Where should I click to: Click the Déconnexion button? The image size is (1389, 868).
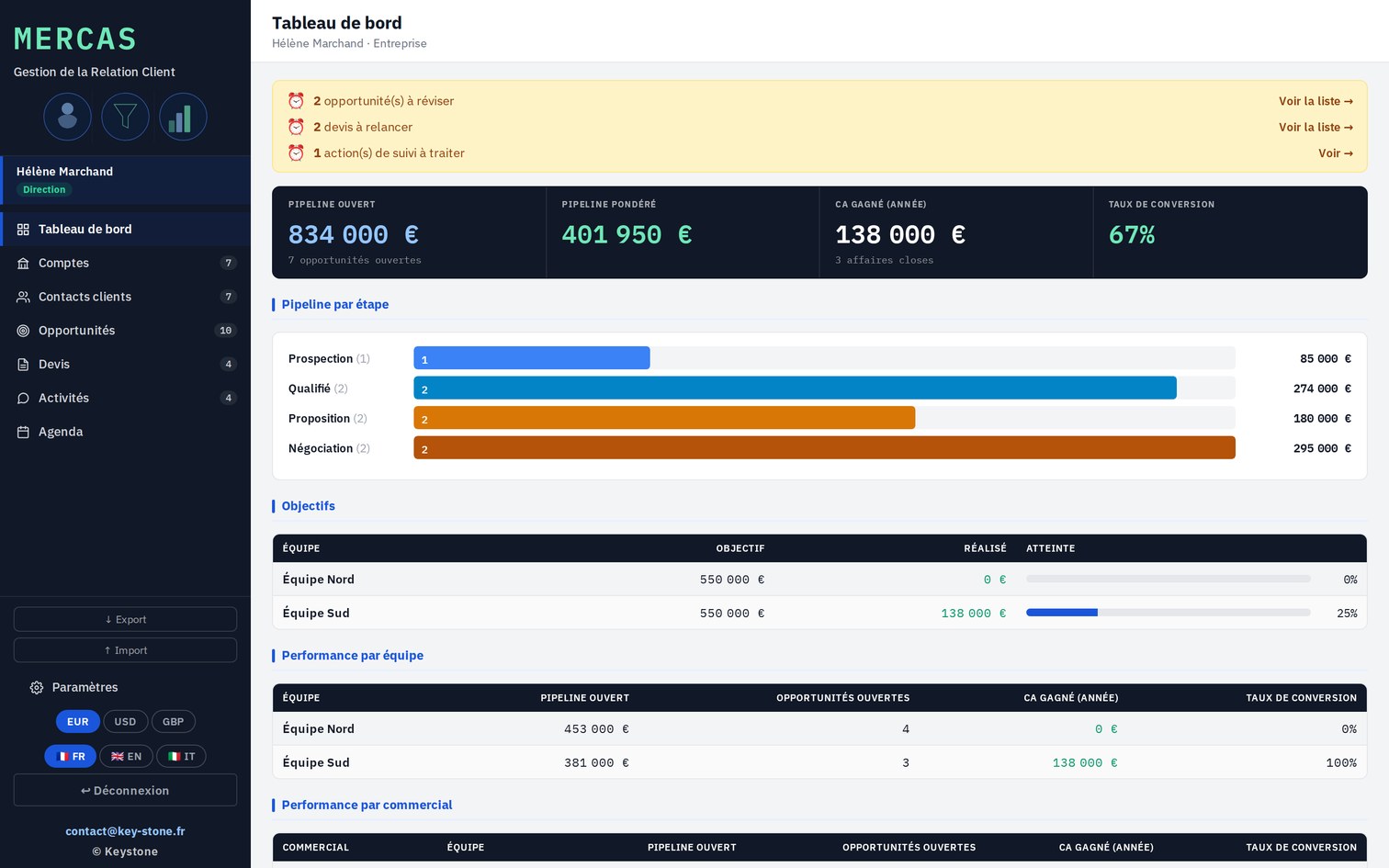pyautogui.click(x=125, y=790)
